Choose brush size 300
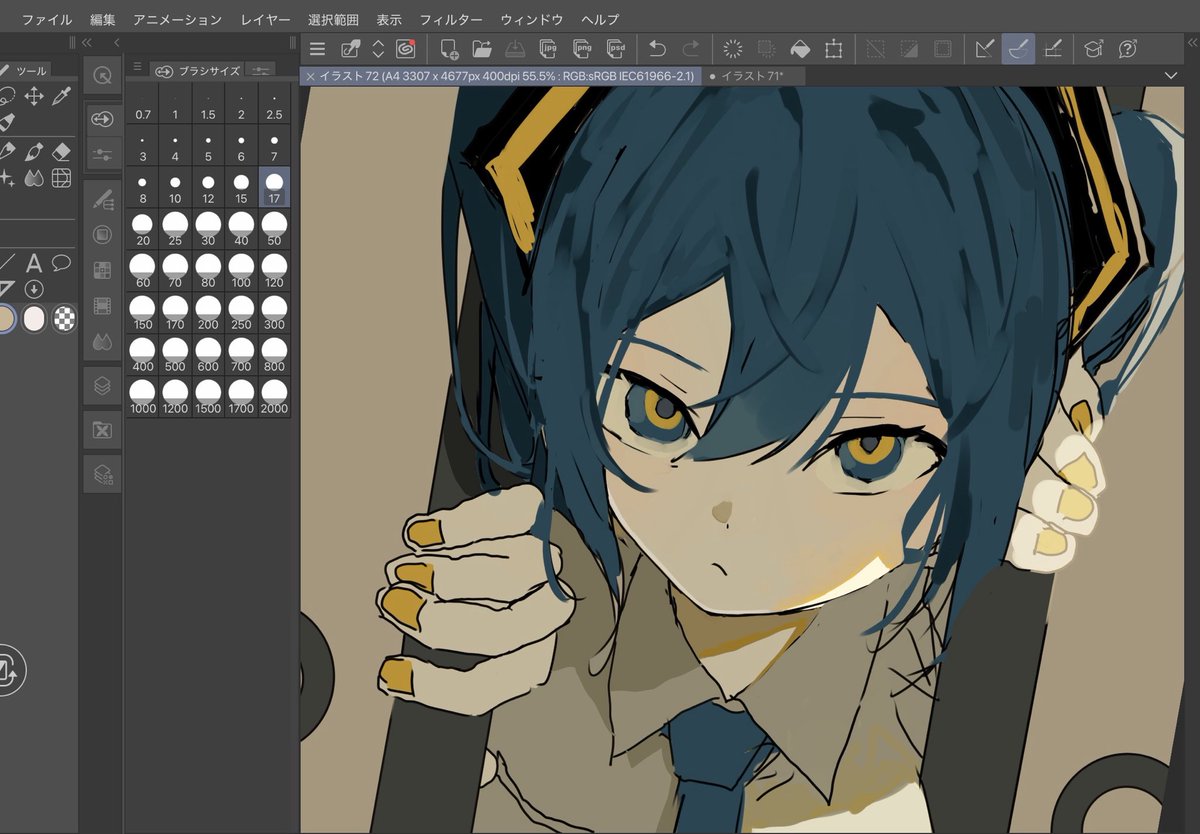This screenshot has height=834, width=1200. tap(274, 313)
